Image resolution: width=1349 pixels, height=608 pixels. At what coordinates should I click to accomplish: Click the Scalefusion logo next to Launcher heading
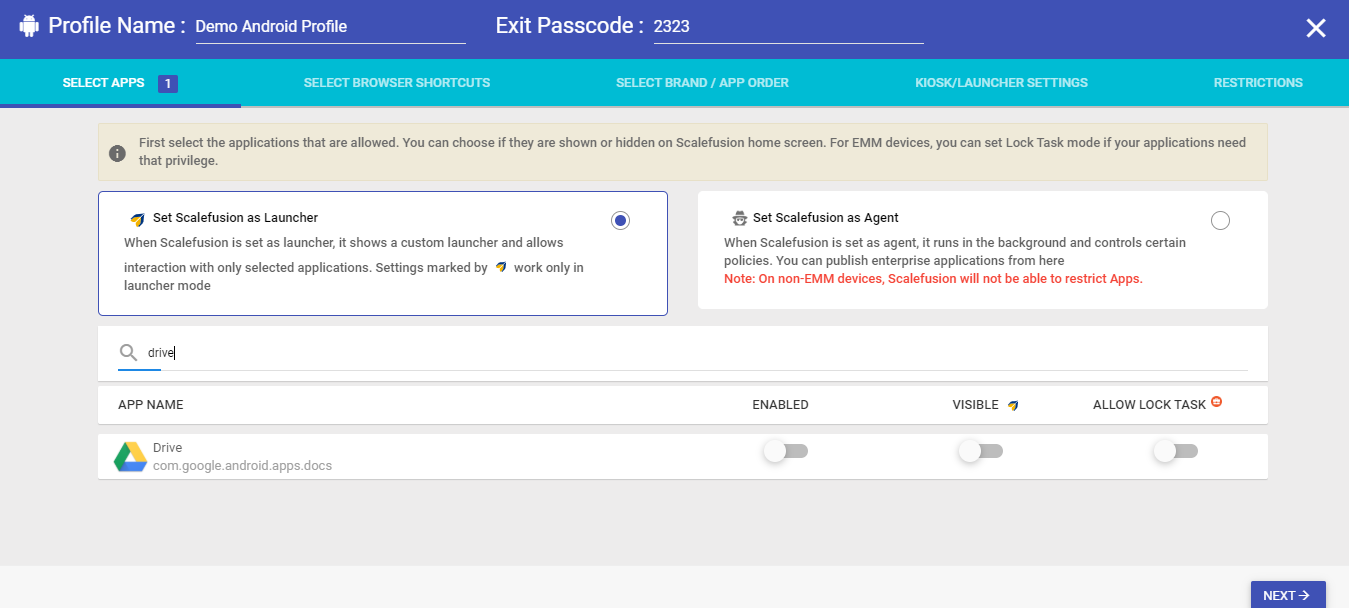click(138, 219)
